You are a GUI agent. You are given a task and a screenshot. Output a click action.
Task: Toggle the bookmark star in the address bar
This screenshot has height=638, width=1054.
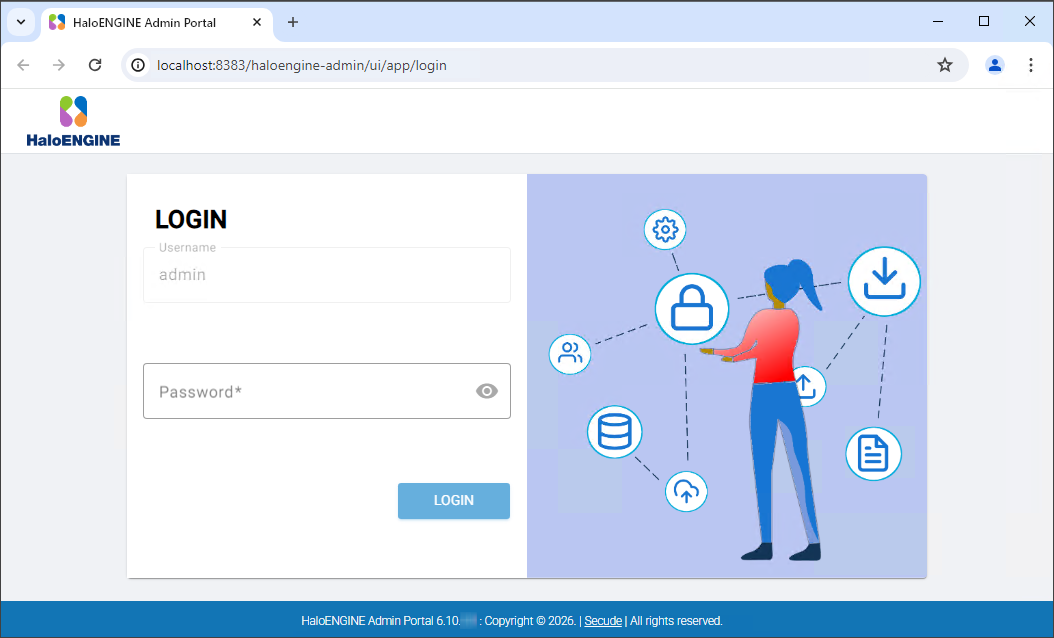[x=945, y=64]
